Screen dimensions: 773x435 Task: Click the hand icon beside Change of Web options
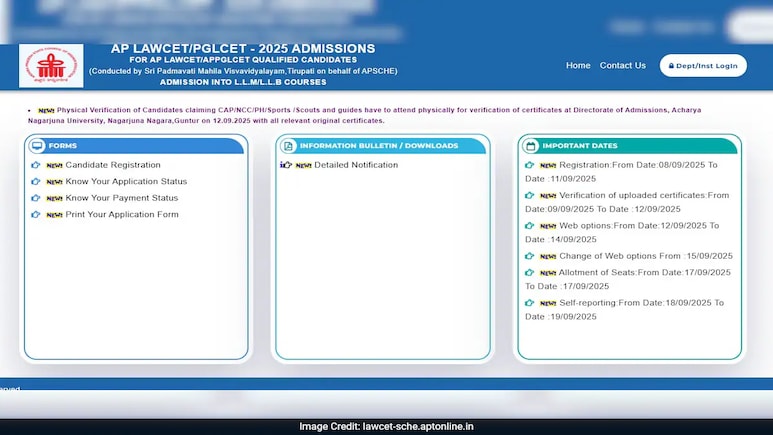[x=529, y=256]
